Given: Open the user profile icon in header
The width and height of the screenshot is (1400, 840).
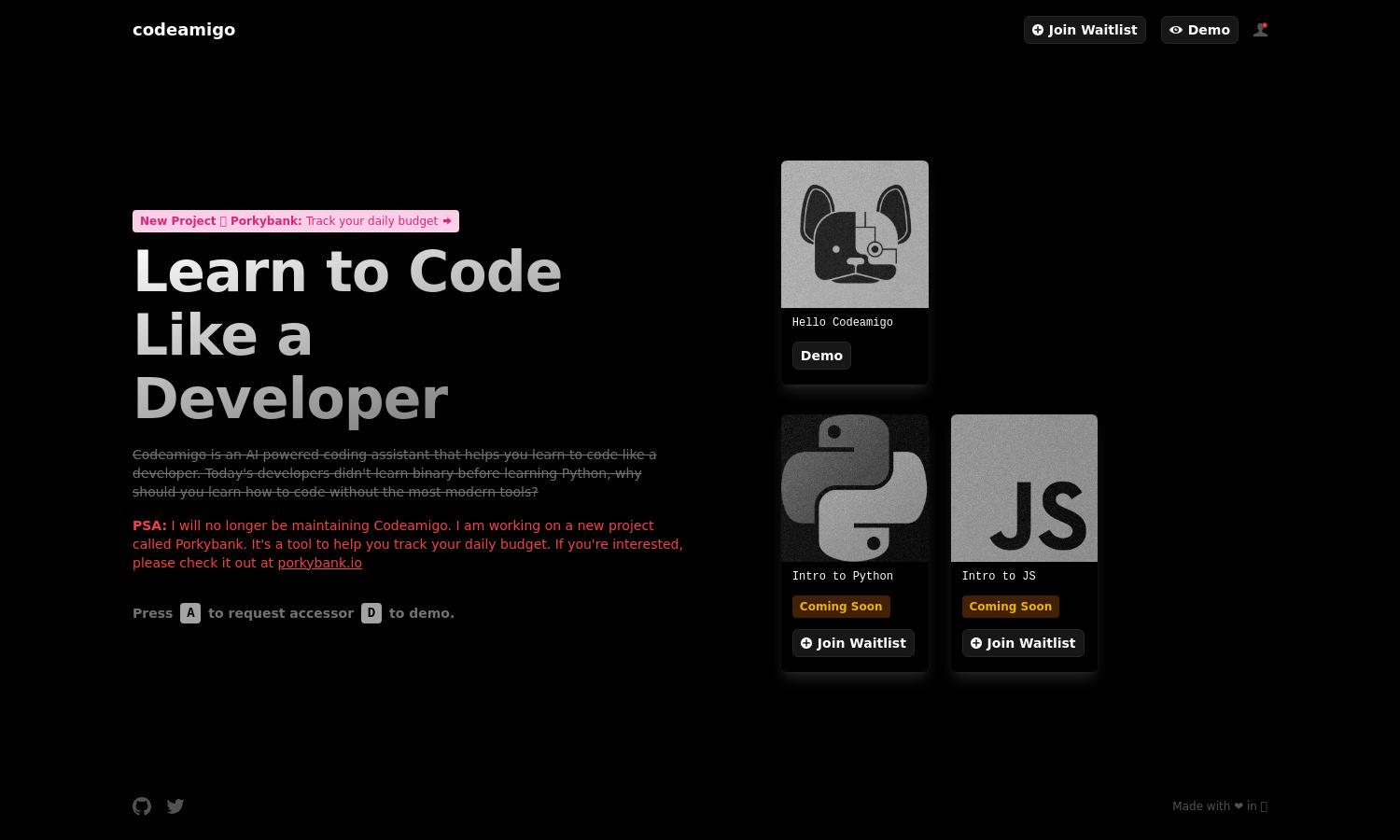Looking at the screenshot, I should [1260, 30].
